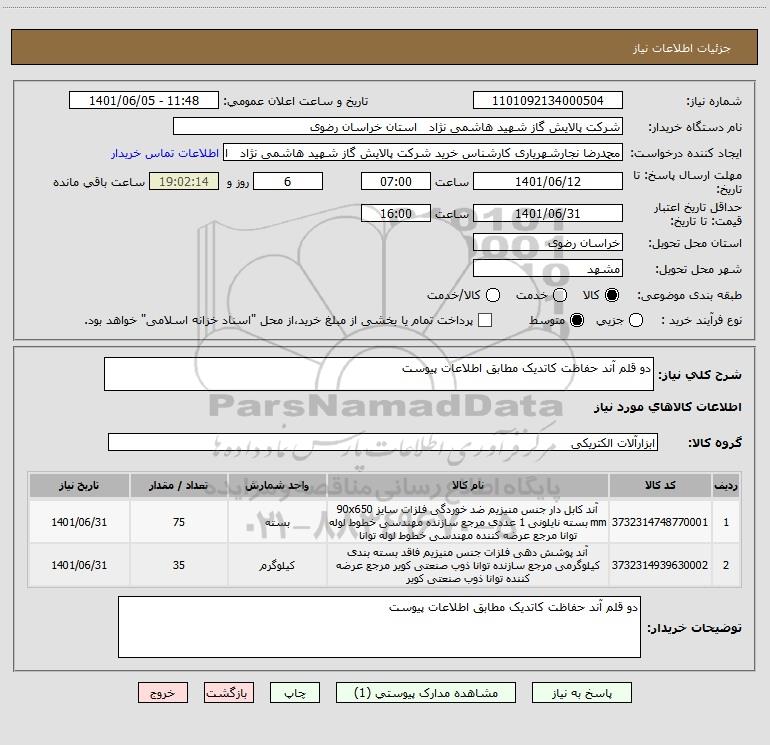The image size is (770, 745).
Task: Toggle Islamic treasury documents payment checkbox
Action: pyautogui.click(x=485, y=320)
